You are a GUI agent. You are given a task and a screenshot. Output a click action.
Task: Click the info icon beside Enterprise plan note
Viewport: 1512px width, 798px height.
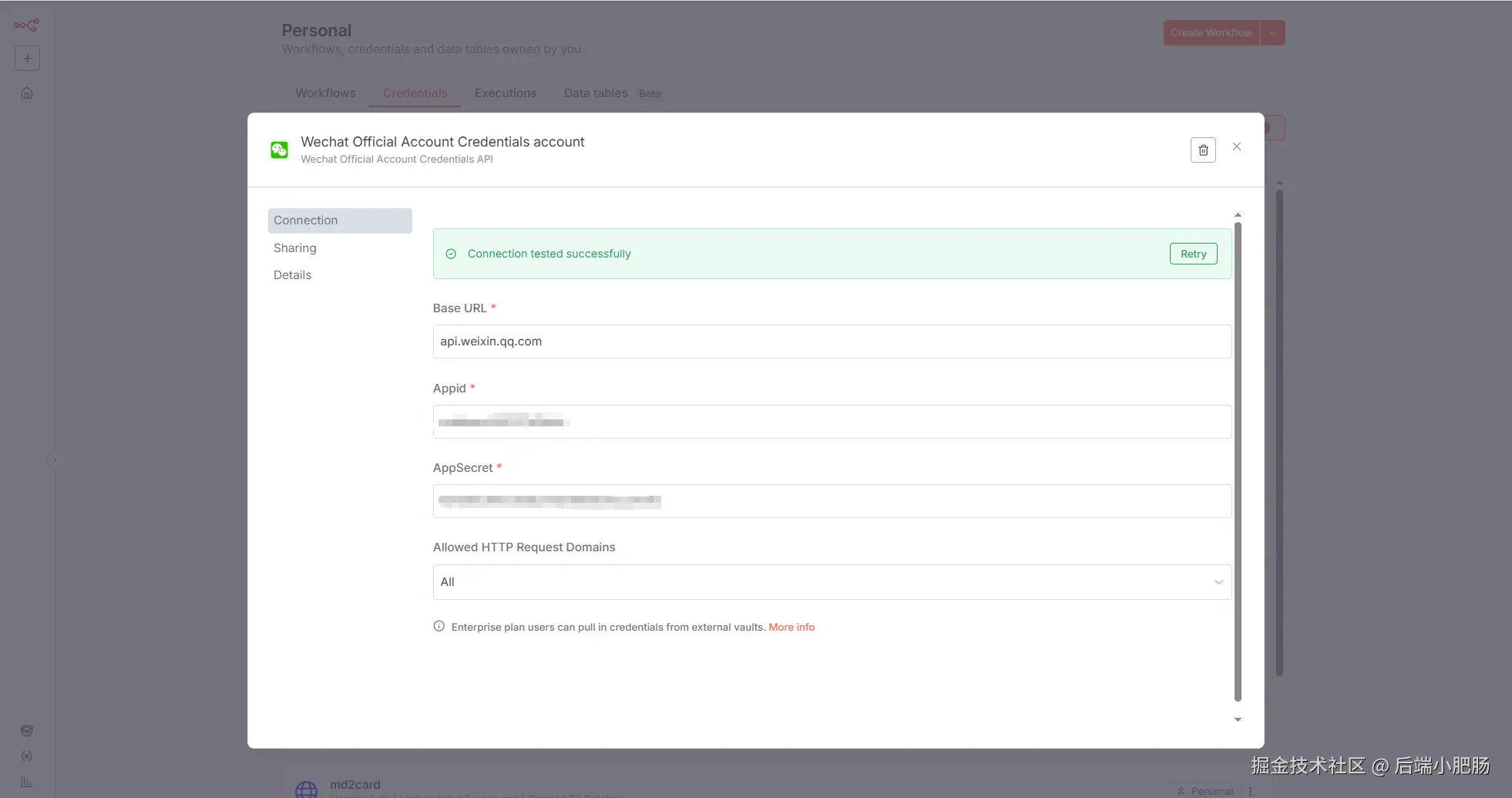click(x=439, y=626)
